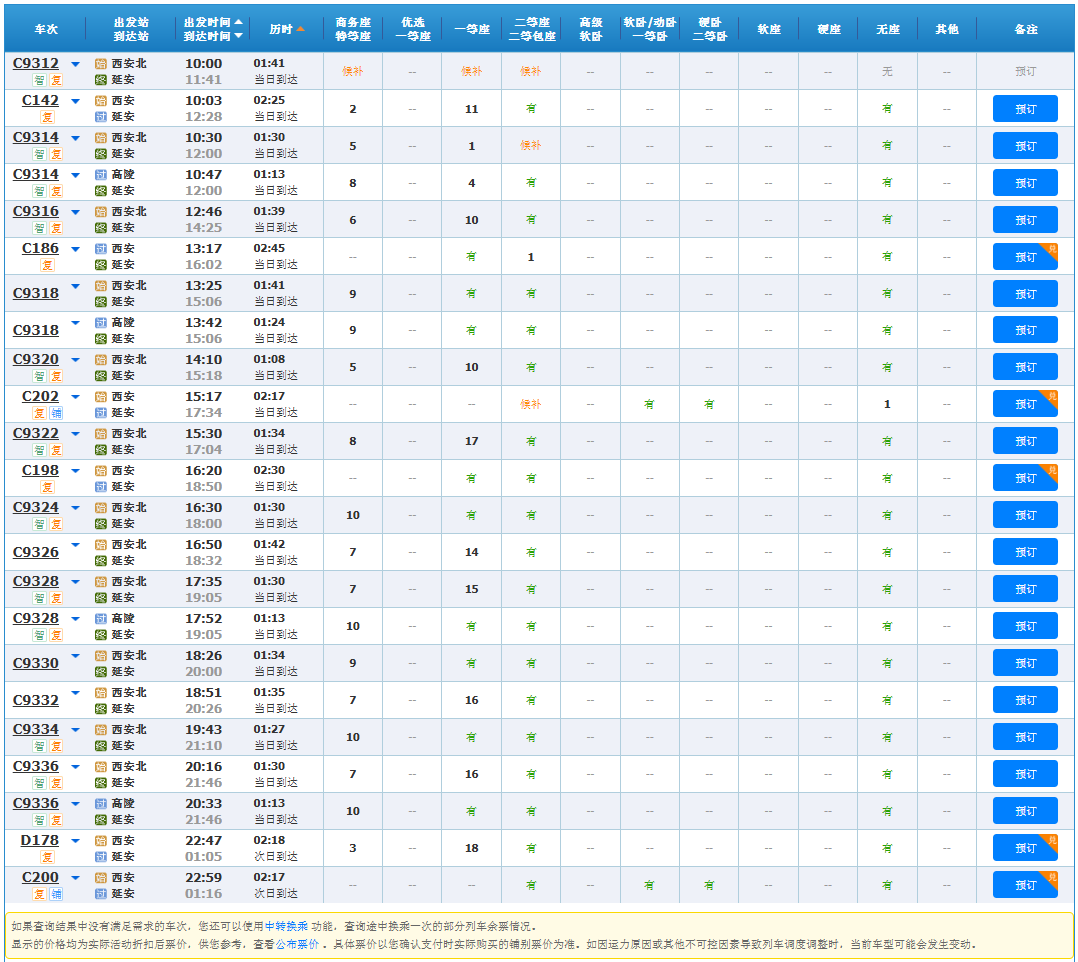Click the 智 badge under train C9324
This screenshot has height=962, width=1078.
(40, 524)
